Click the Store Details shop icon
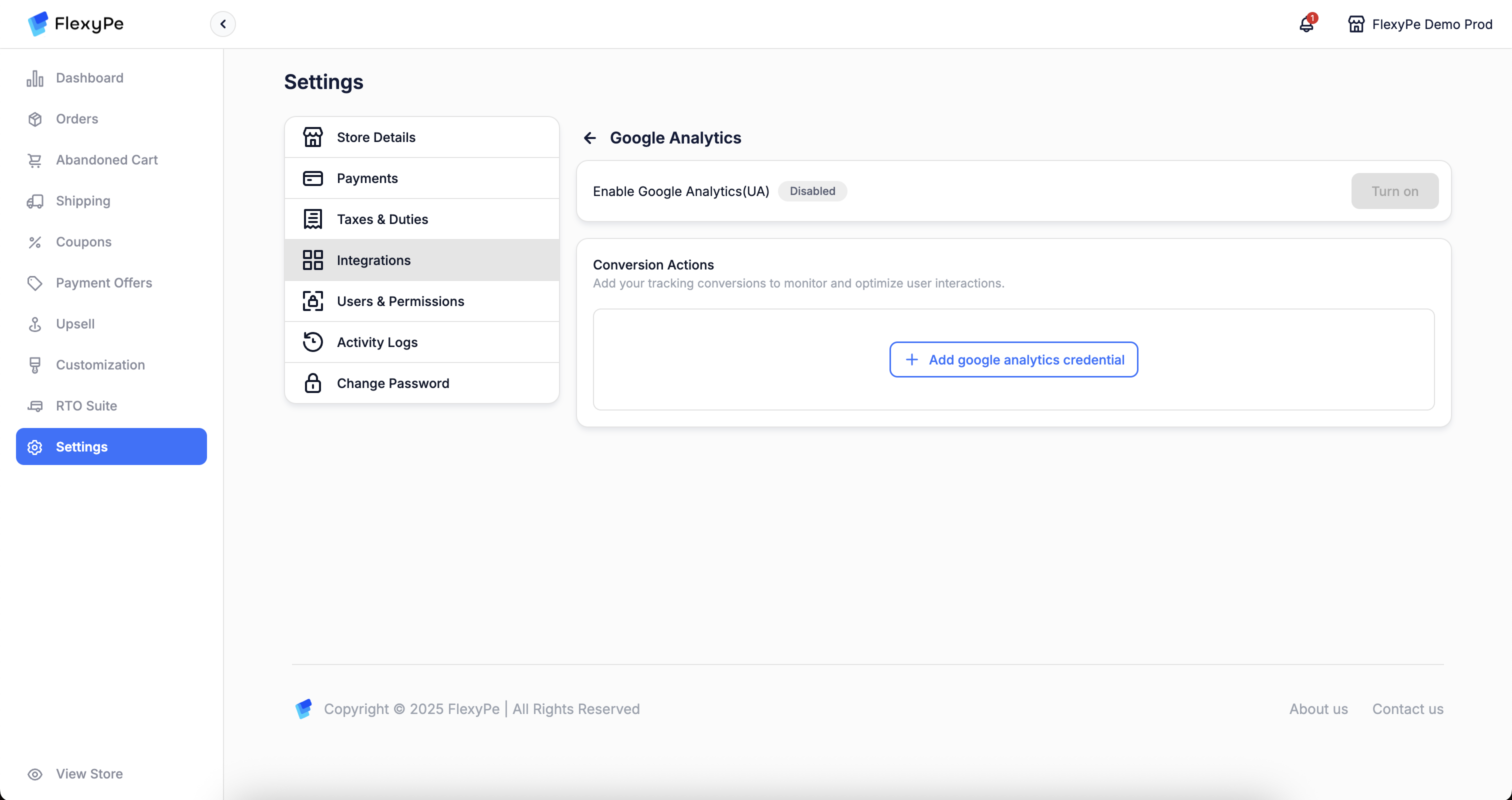 (x=313, y=137)
